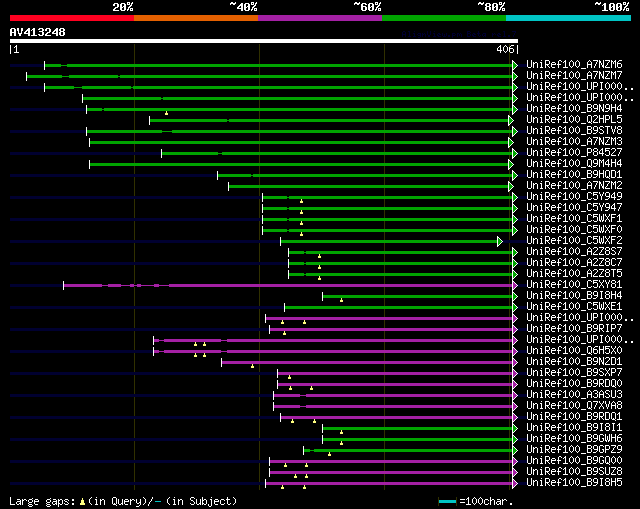Open the UniRef100_A2Z8C7 hit label
640x509 pixels.
click(574, 262)
